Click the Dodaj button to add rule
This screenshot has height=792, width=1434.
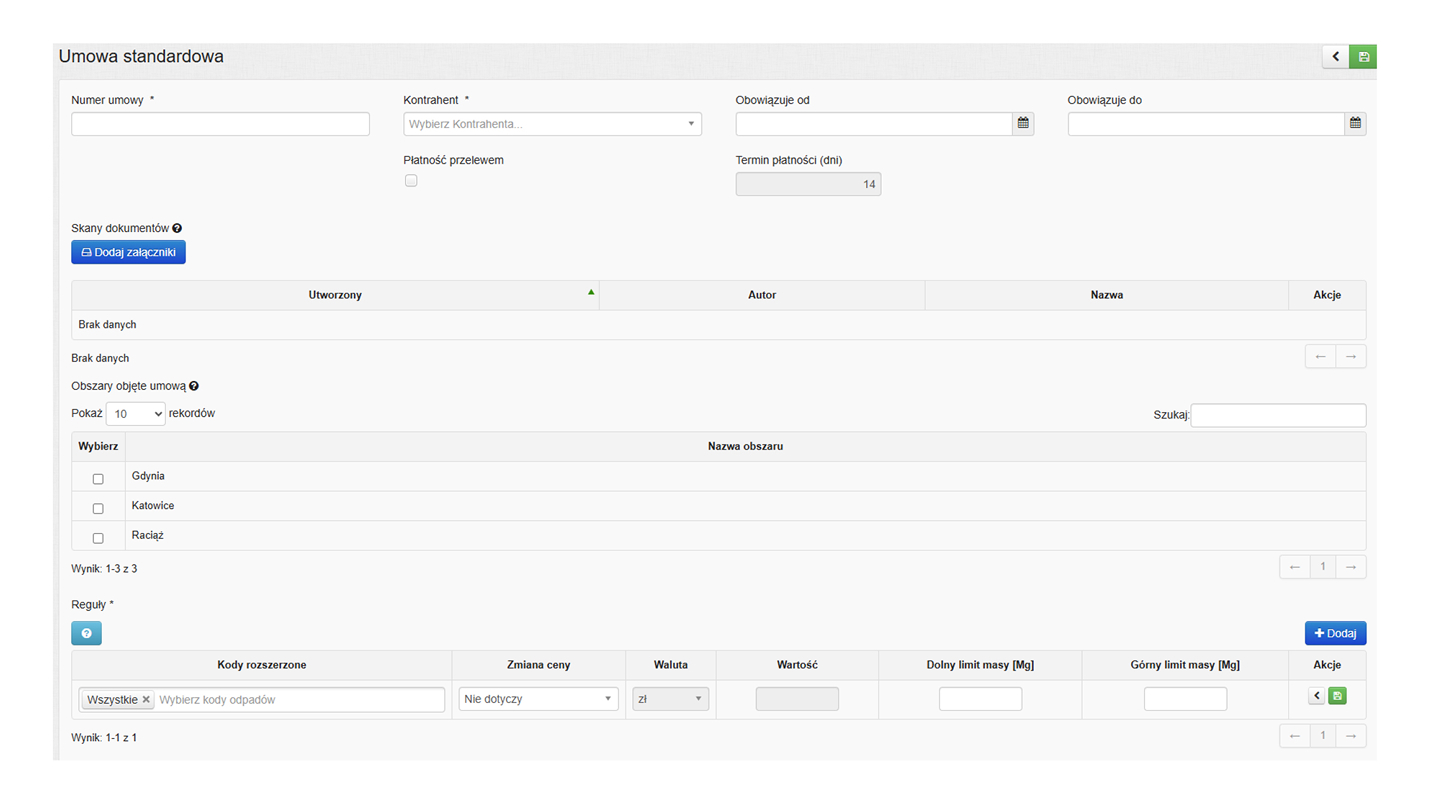pyautogui.click(x=1335, y=634)
